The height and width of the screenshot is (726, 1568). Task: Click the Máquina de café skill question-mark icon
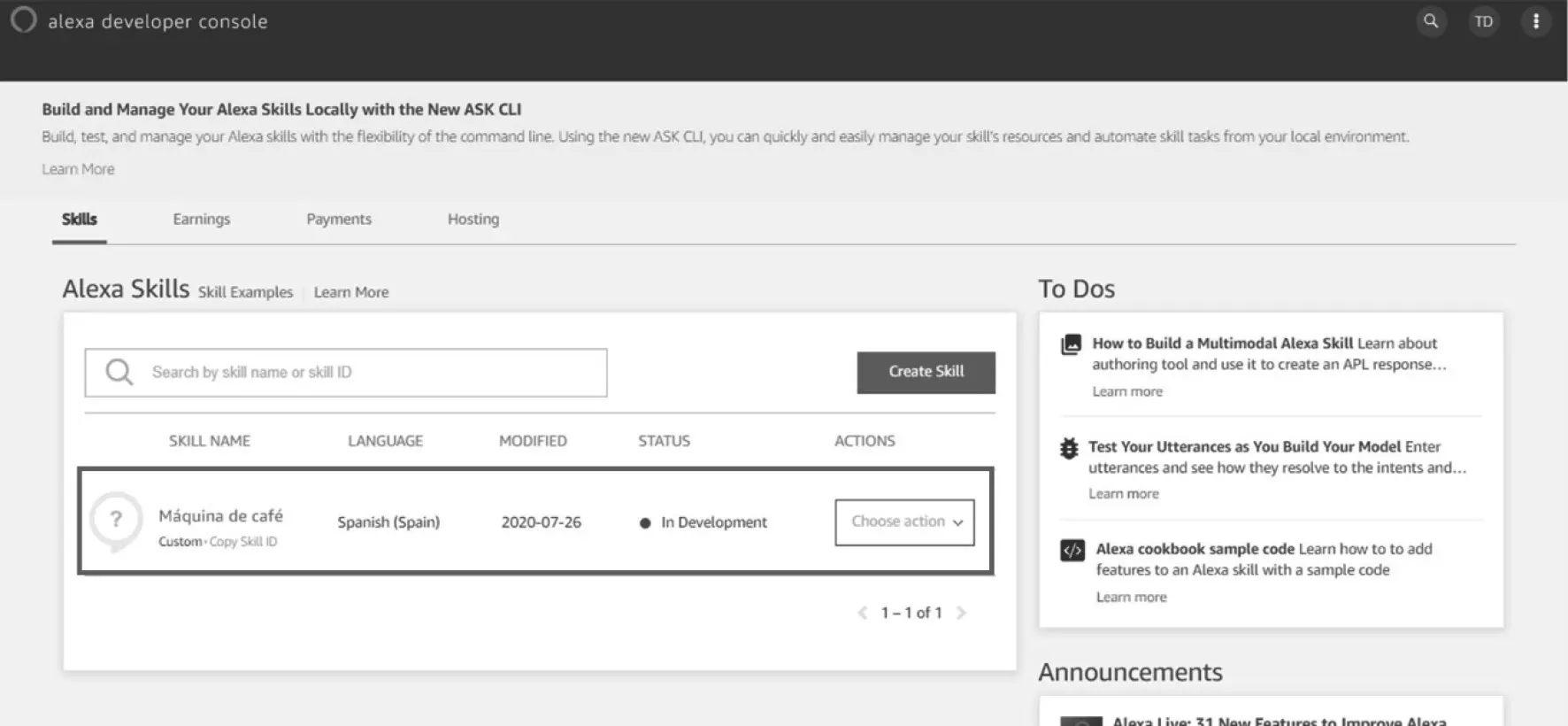[116, 521]
